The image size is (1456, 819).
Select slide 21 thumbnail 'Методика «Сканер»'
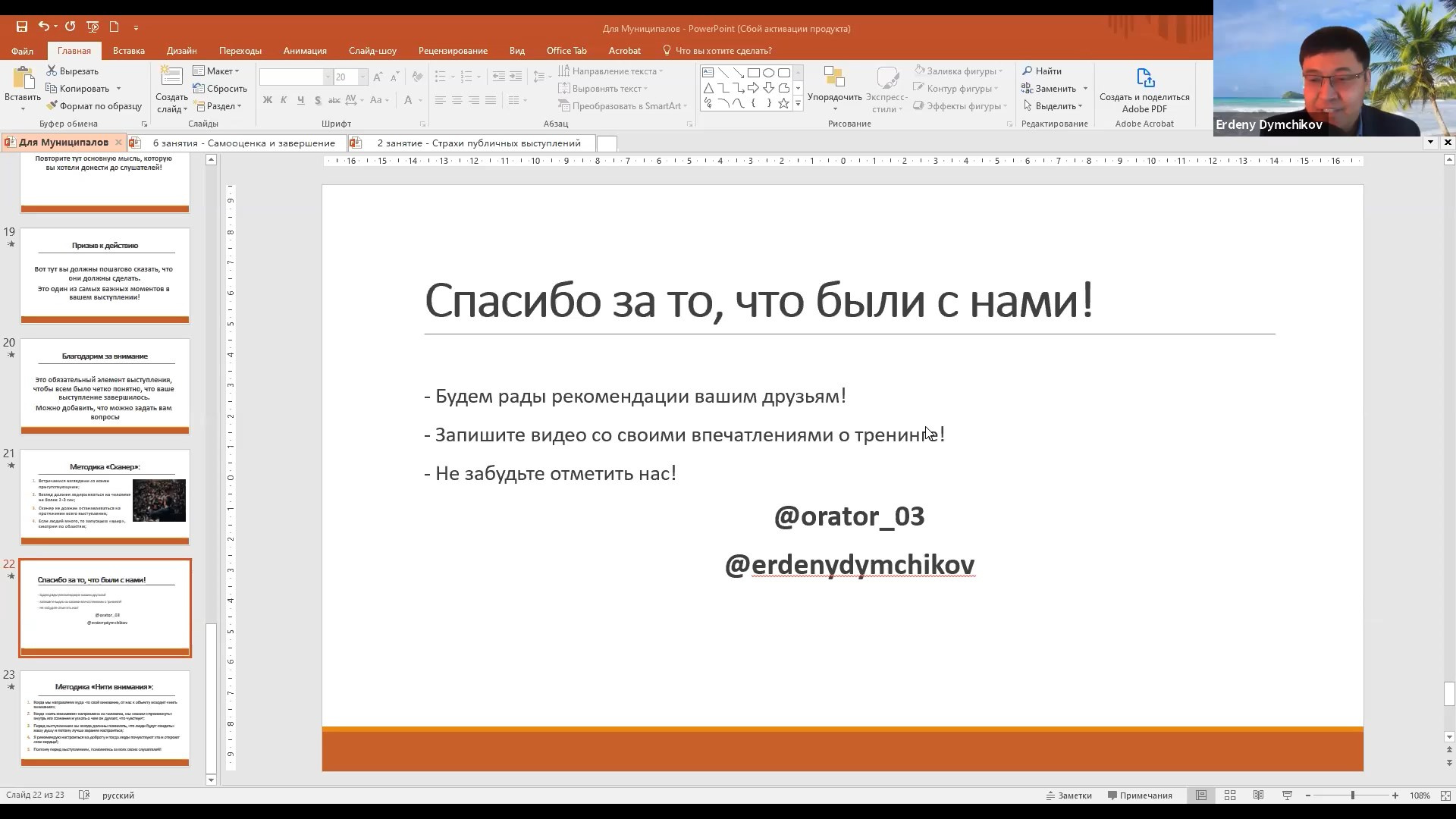point(105,497)
